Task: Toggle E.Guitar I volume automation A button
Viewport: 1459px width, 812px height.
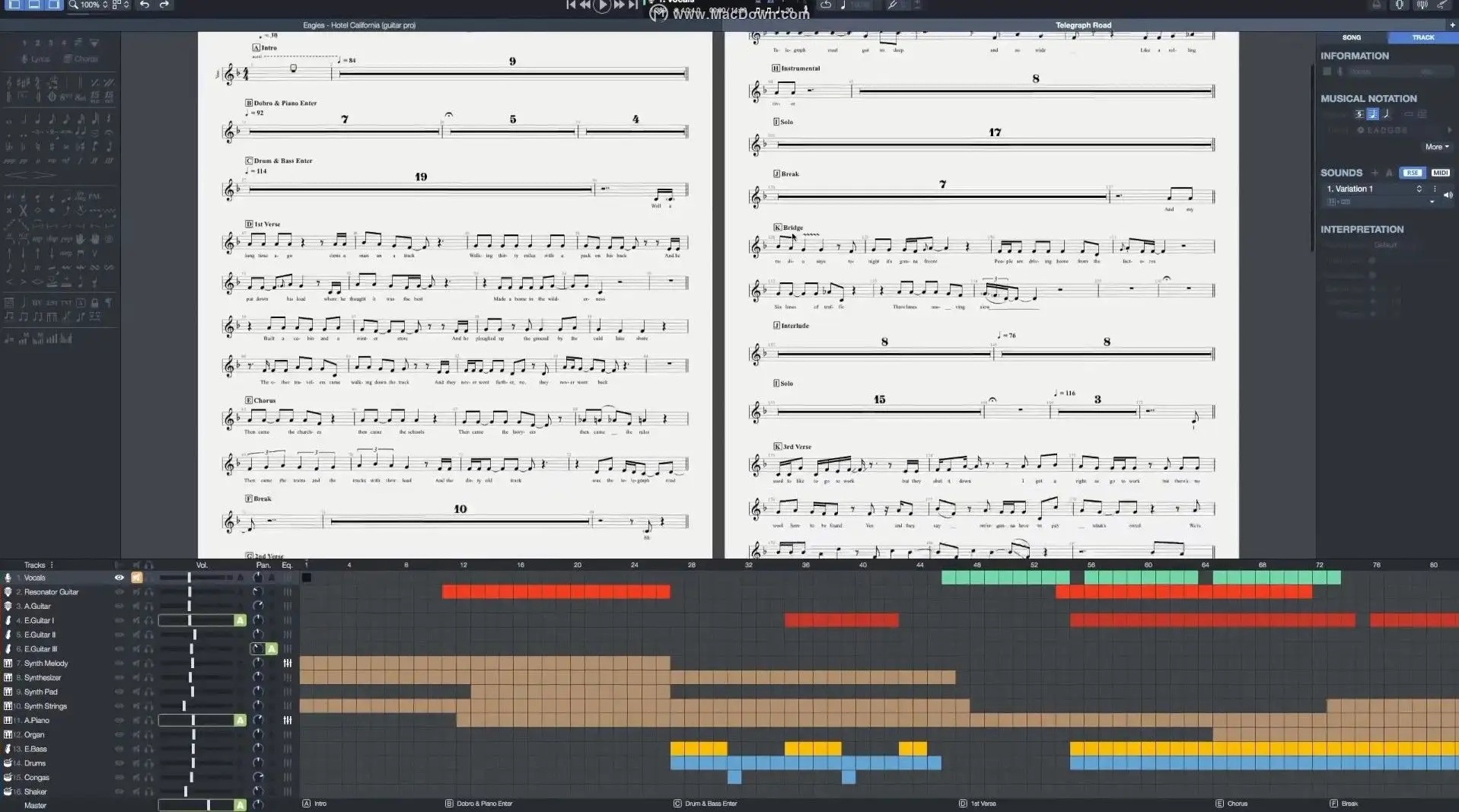Action: click(241, 620)
